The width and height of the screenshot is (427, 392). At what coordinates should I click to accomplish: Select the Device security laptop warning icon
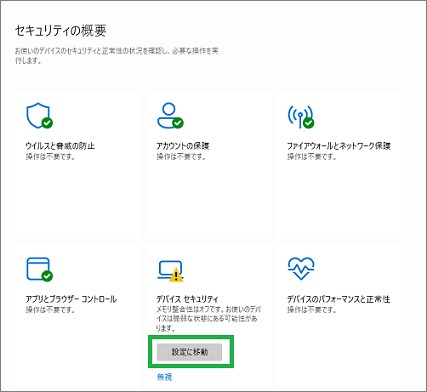pyautogui.click(x=170, y=271)
